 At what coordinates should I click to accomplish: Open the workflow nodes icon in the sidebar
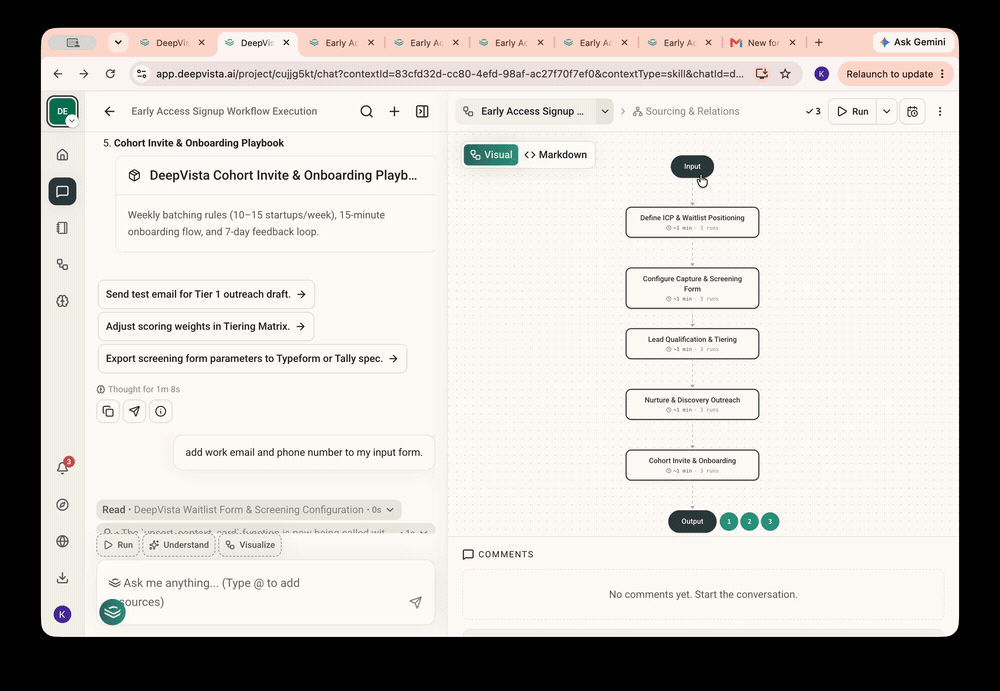(x=62, y=264)
